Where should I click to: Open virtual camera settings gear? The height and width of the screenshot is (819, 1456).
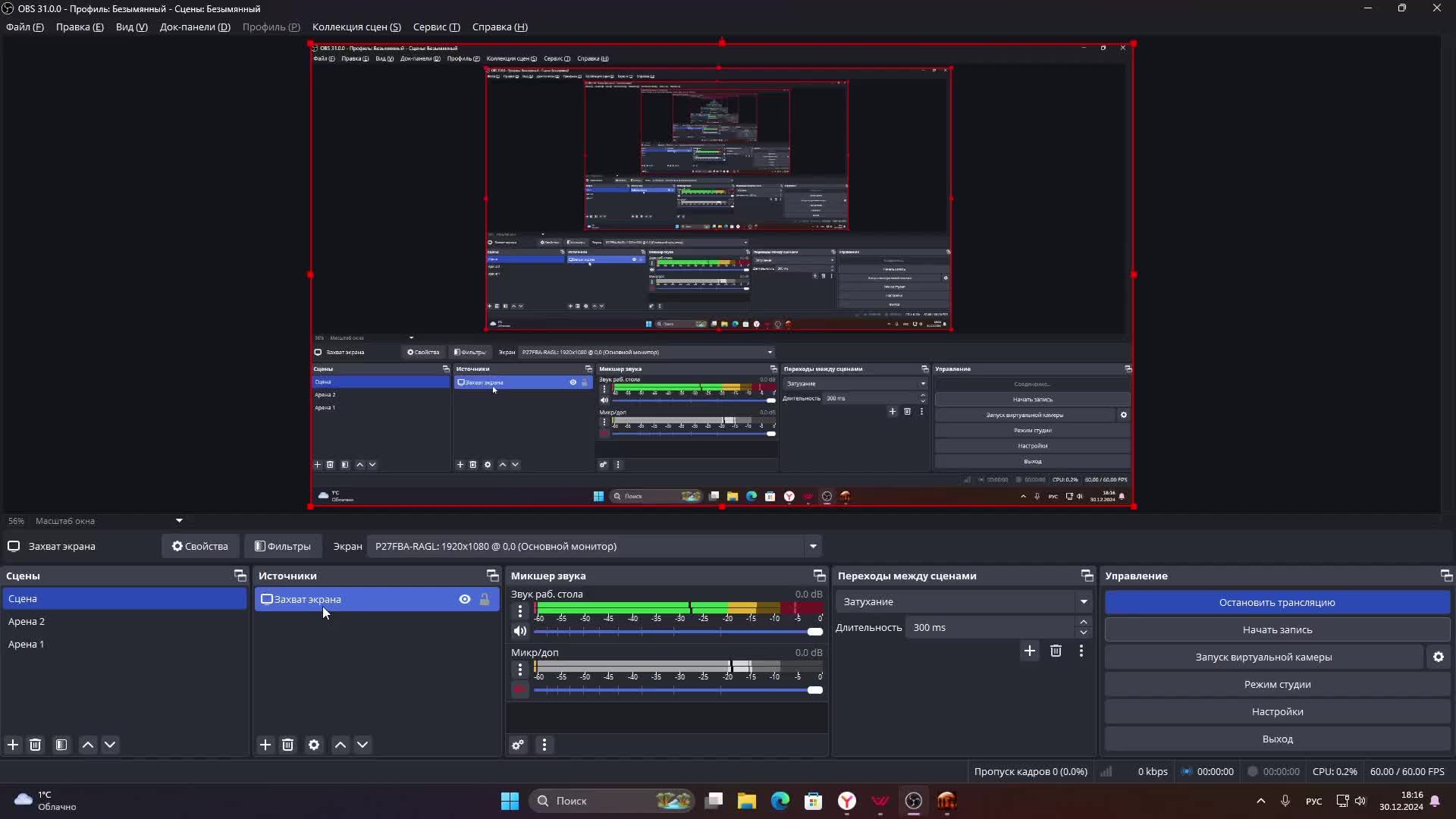pyautogui.click(x=1439, y=657)
